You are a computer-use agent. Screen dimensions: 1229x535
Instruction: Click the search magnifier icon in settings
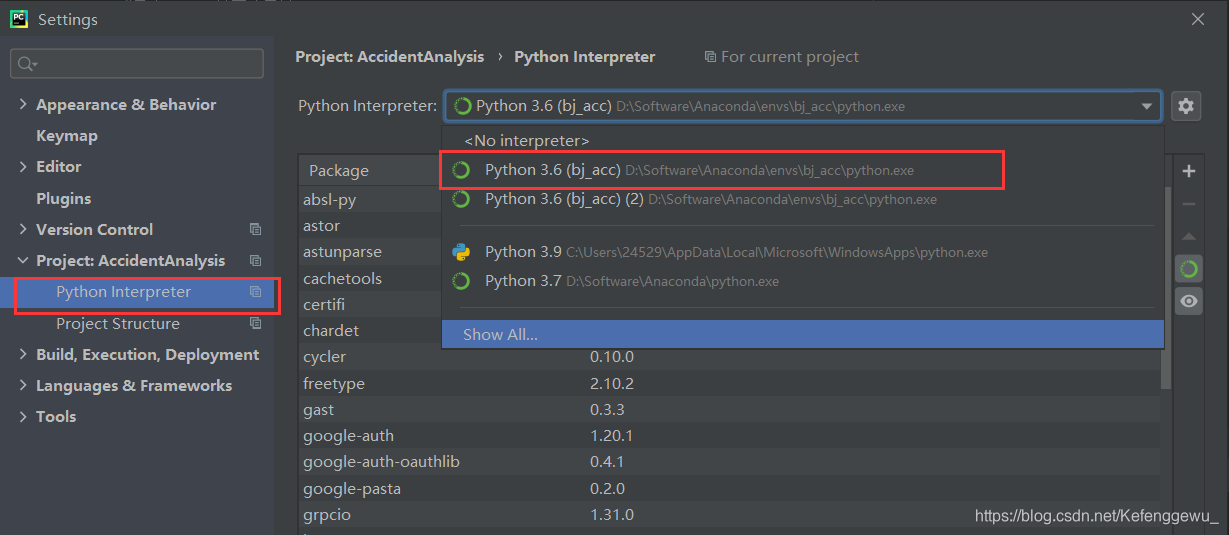[x=27, y=64]
